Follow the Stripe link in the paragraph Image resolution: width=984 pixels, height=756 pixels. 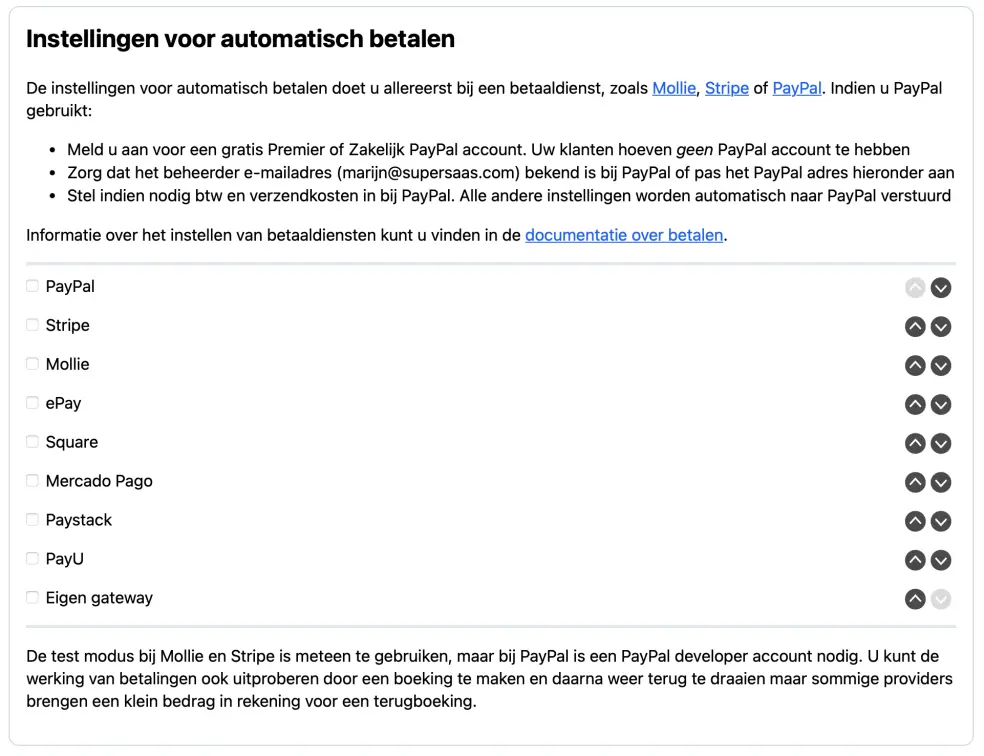tap(727, 88)
